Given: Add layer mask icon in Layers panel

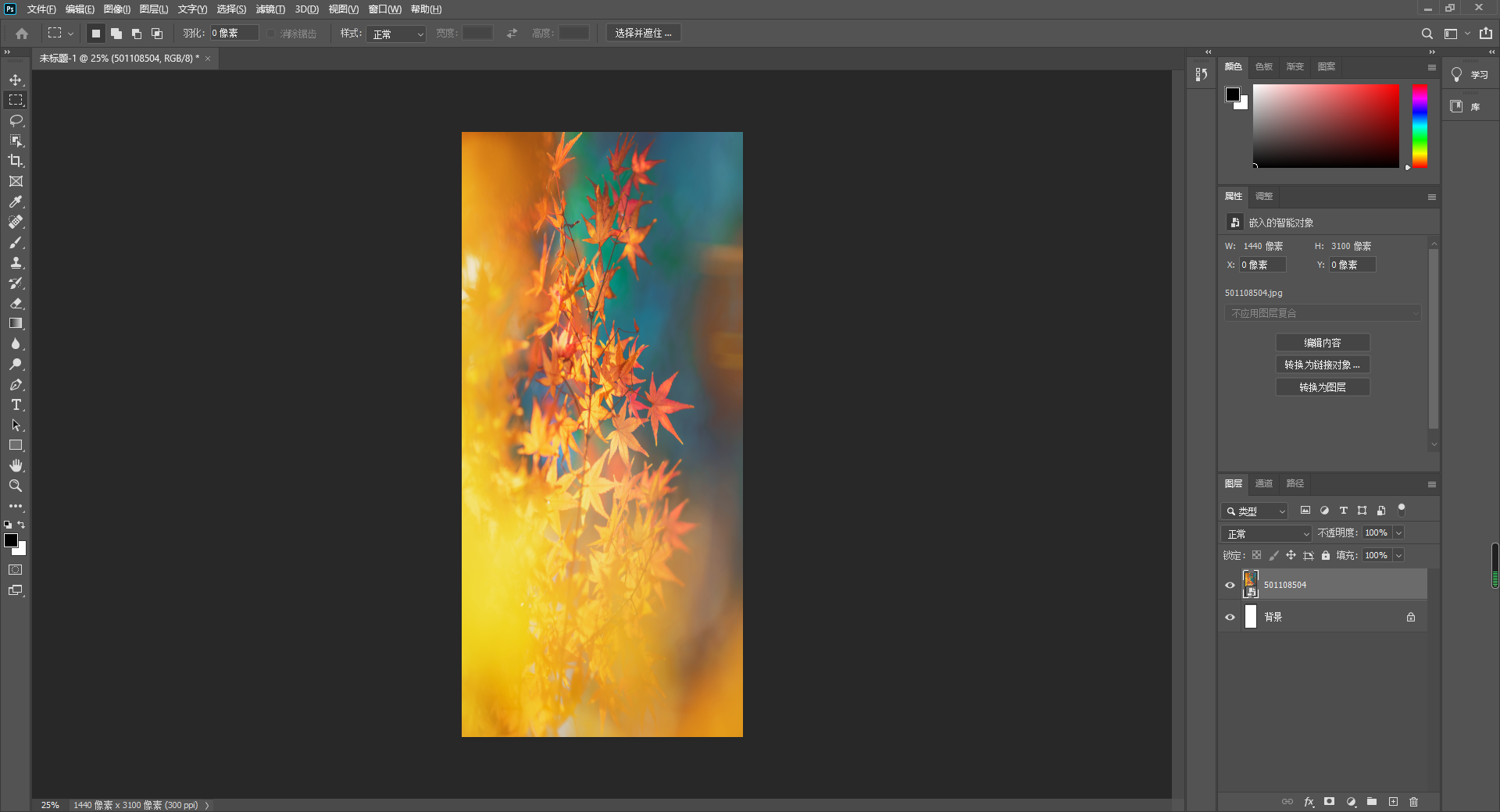Looking at the screenshot, I should 1329,802.
